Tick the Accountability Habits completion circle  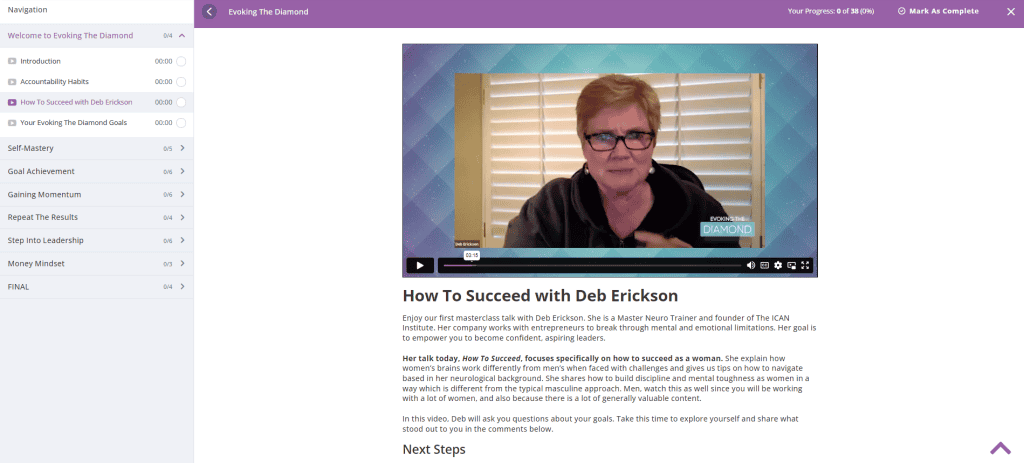coord(181,82)
